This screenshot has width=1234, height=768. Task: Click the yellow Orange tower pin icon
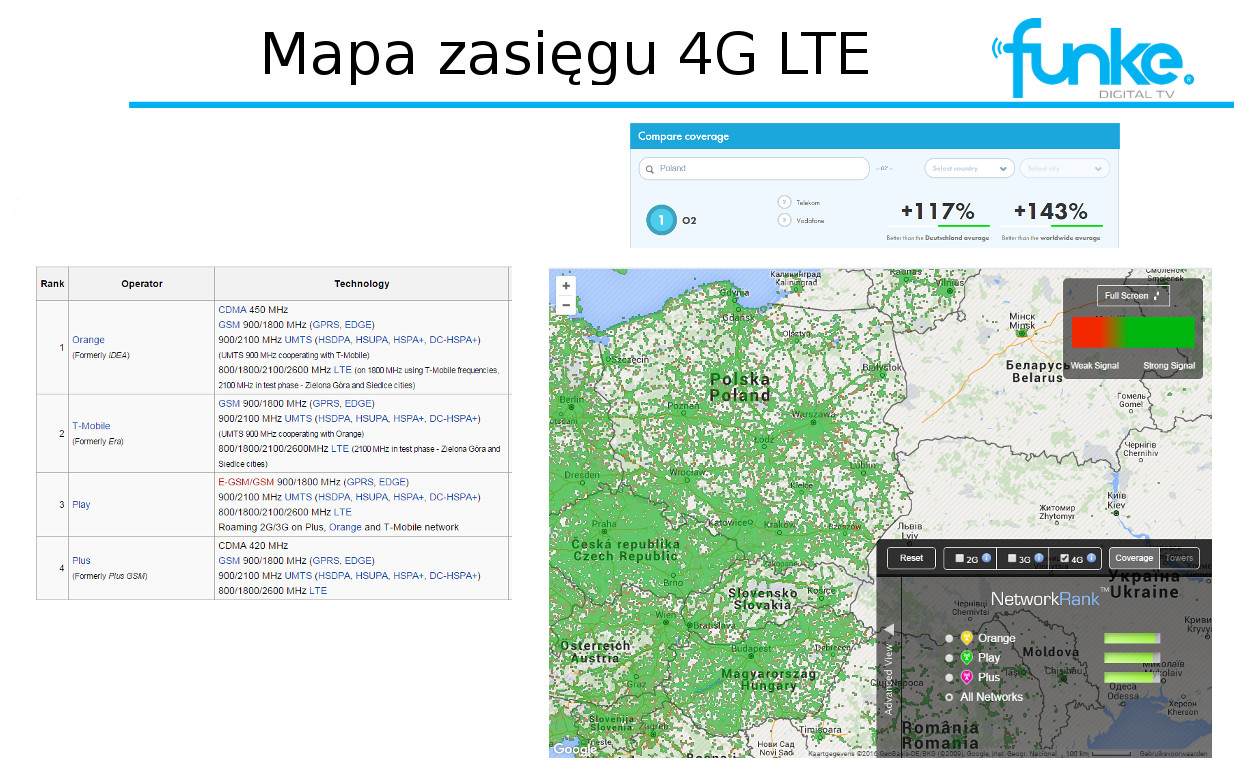coord(966,638)
